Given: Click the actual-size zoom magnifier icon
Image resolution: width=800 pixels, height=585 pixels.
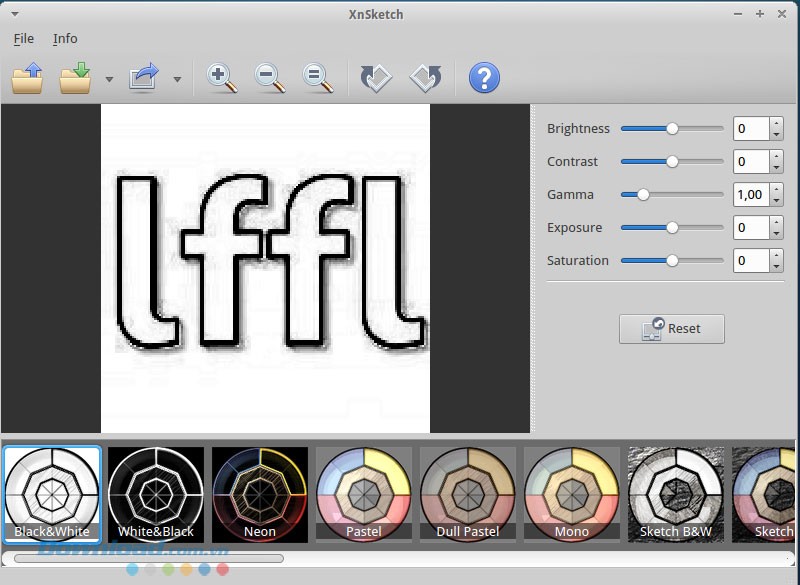Looking at the screenshot, I should click(318, 78).
